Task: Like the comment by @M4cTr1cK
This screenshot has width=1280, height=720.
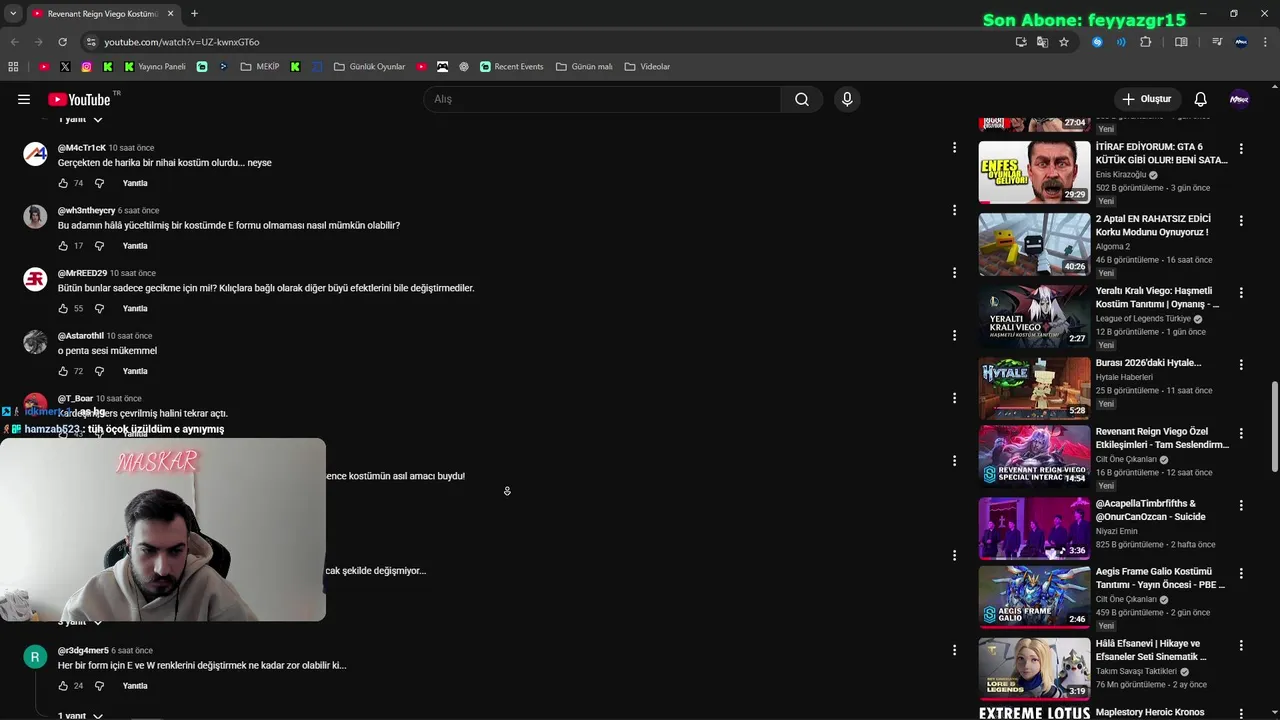Action: (x=63, y=183)
